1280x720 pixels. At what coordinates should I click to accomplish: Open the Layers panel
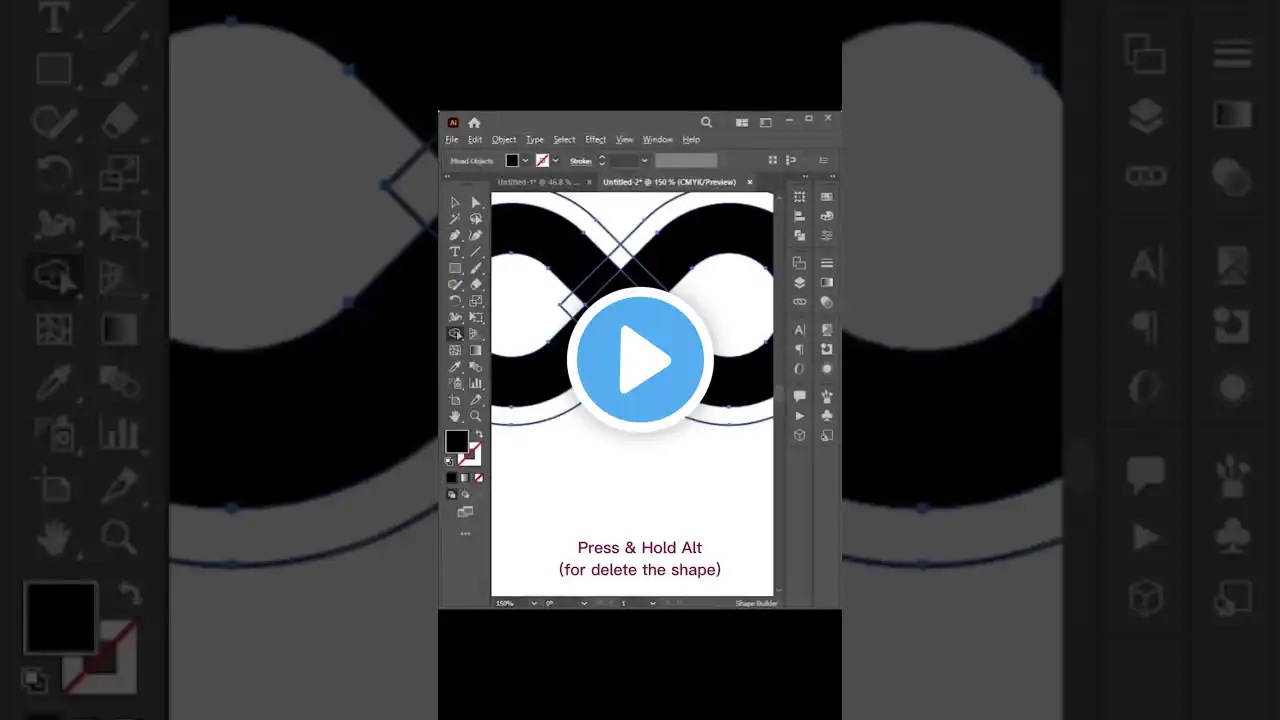tap(799, 283)
